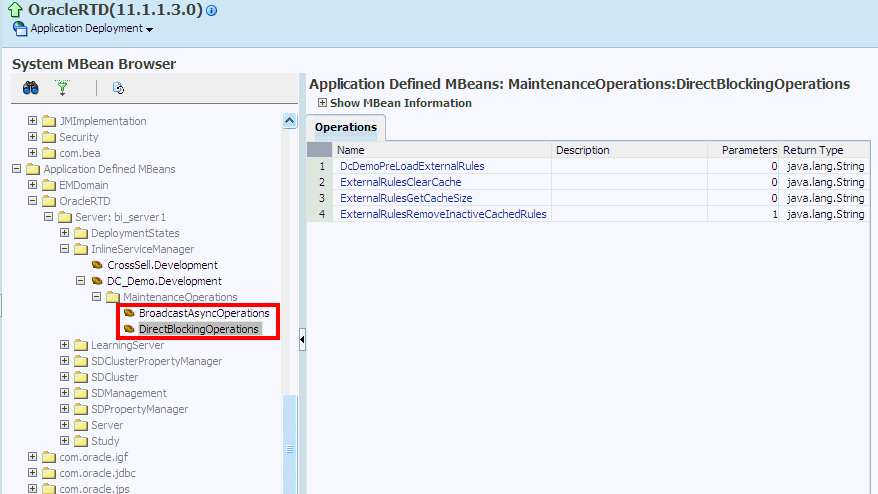This screenshot has height=494, width=878.
Task: Sort by the Return Type column header
Action: tap(824, 150)
